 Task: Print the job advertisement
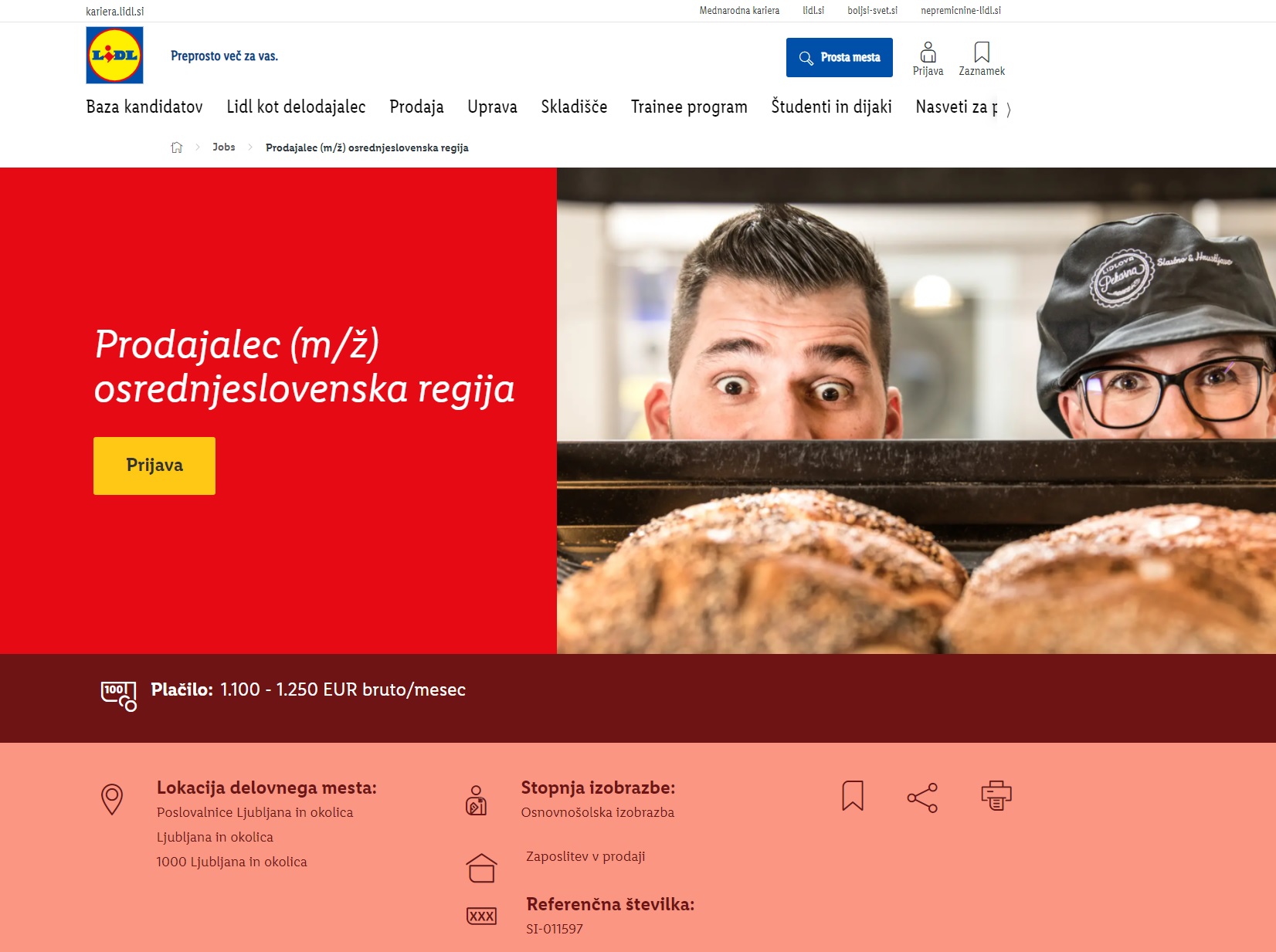coord(996,795)
